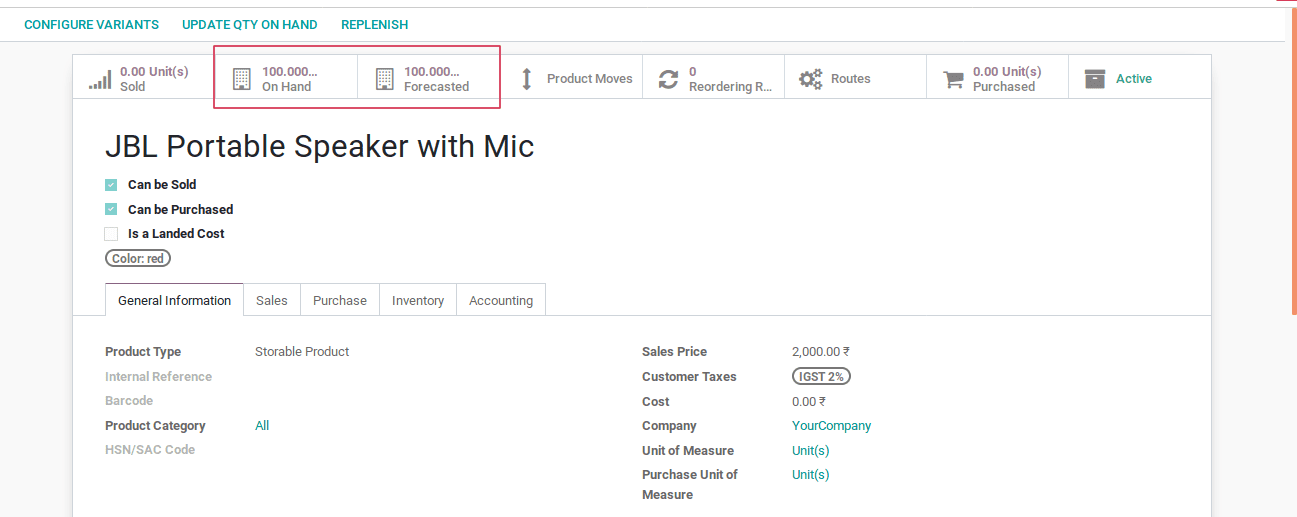Click the 2,000.00 ₹ sales price value
Screen dimensions: 1297x517
[x=821, y=352]
